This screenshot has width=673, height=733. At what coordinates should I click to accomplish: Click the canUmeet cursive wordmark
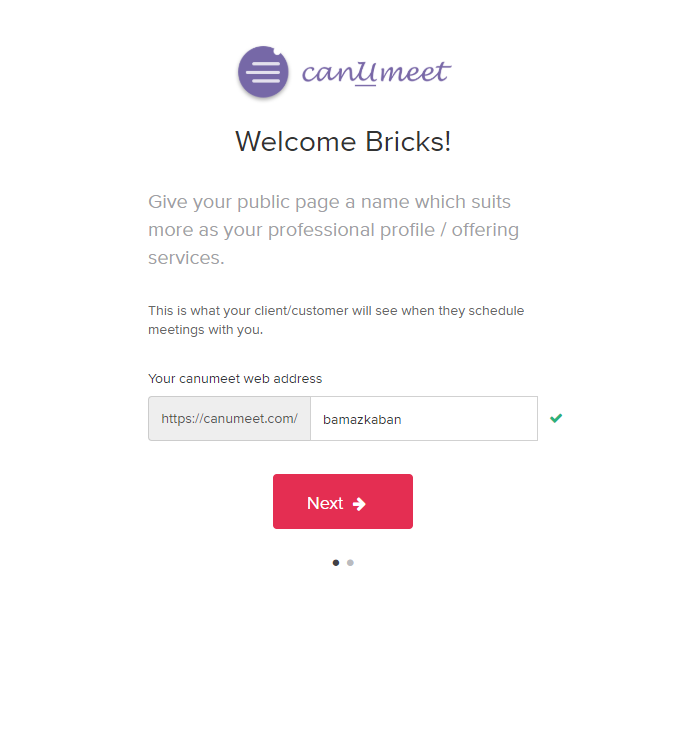tap(376, 73)
